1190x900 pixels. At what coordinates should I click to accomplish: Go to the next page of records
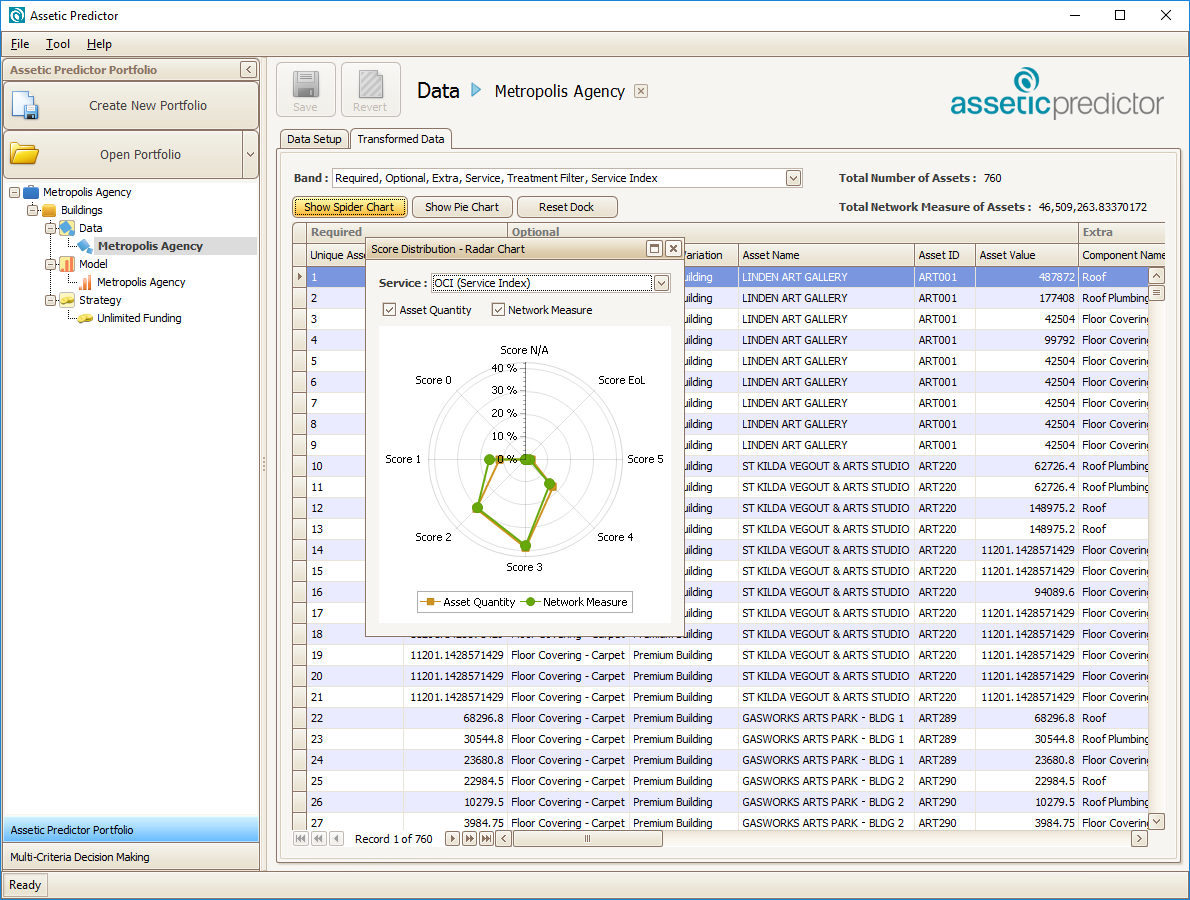(x=469, y=839)
